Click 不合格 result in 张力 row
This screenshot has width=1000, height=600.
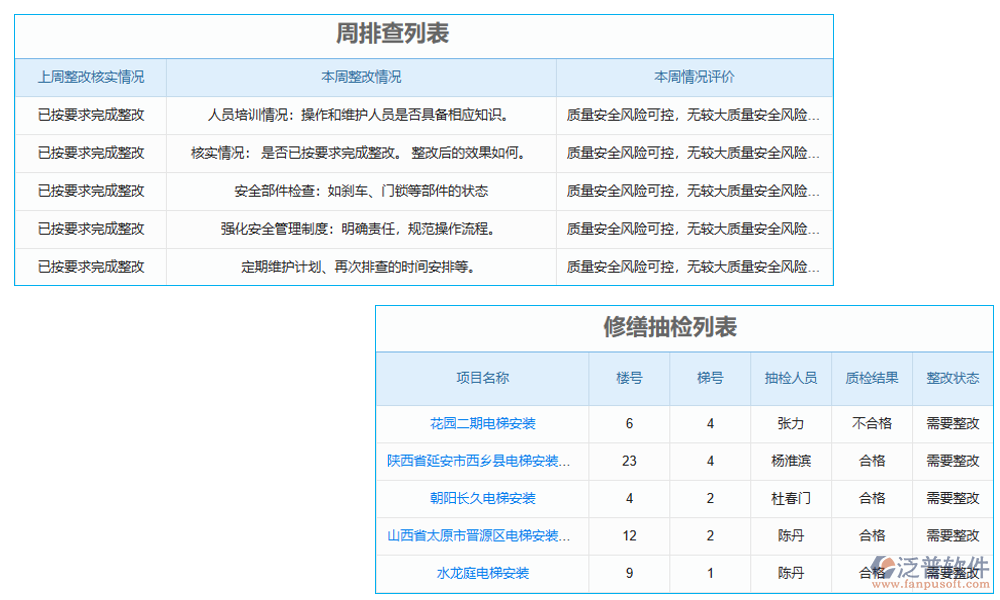[x=871, y=423]
